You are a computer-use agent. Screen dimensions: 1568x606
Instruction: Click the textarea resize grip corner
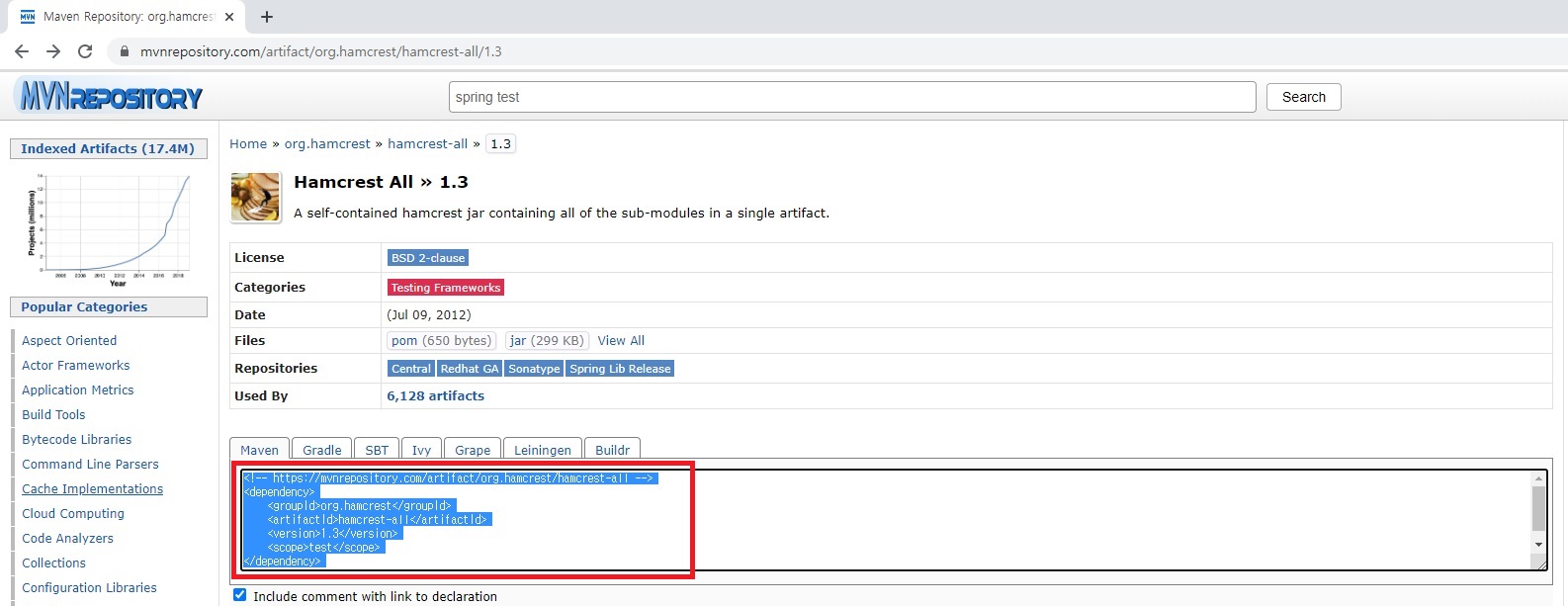[1540, 563]
